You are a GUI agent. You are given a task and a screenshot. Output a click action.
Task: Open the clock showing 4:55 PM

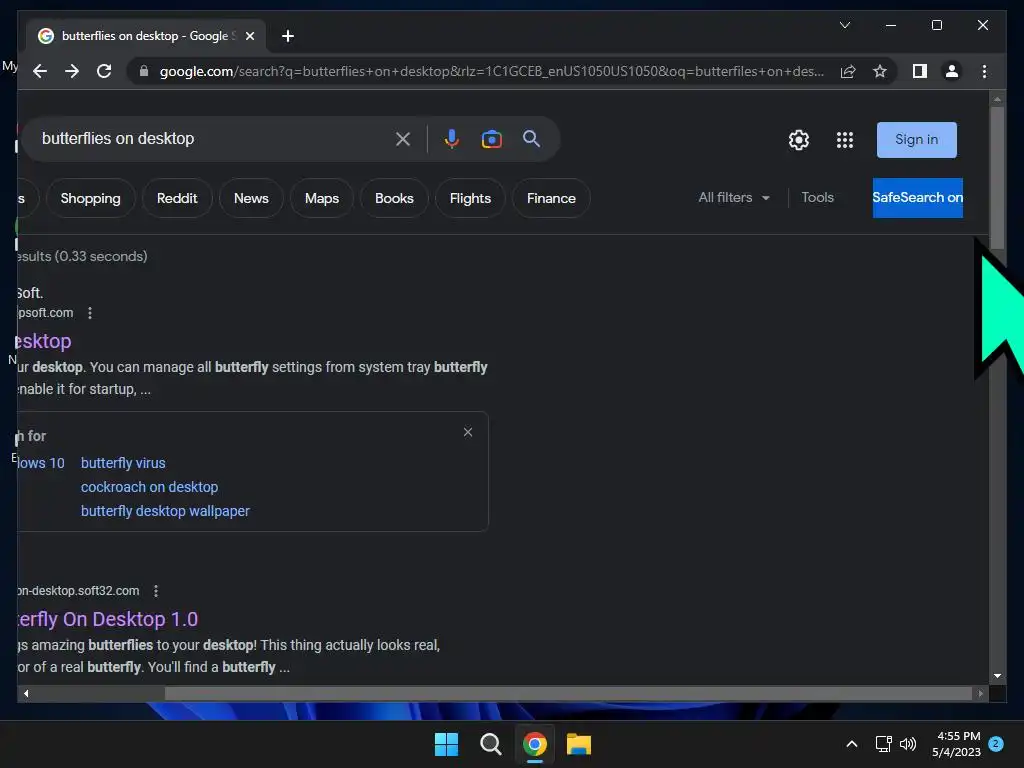point(957,744)
